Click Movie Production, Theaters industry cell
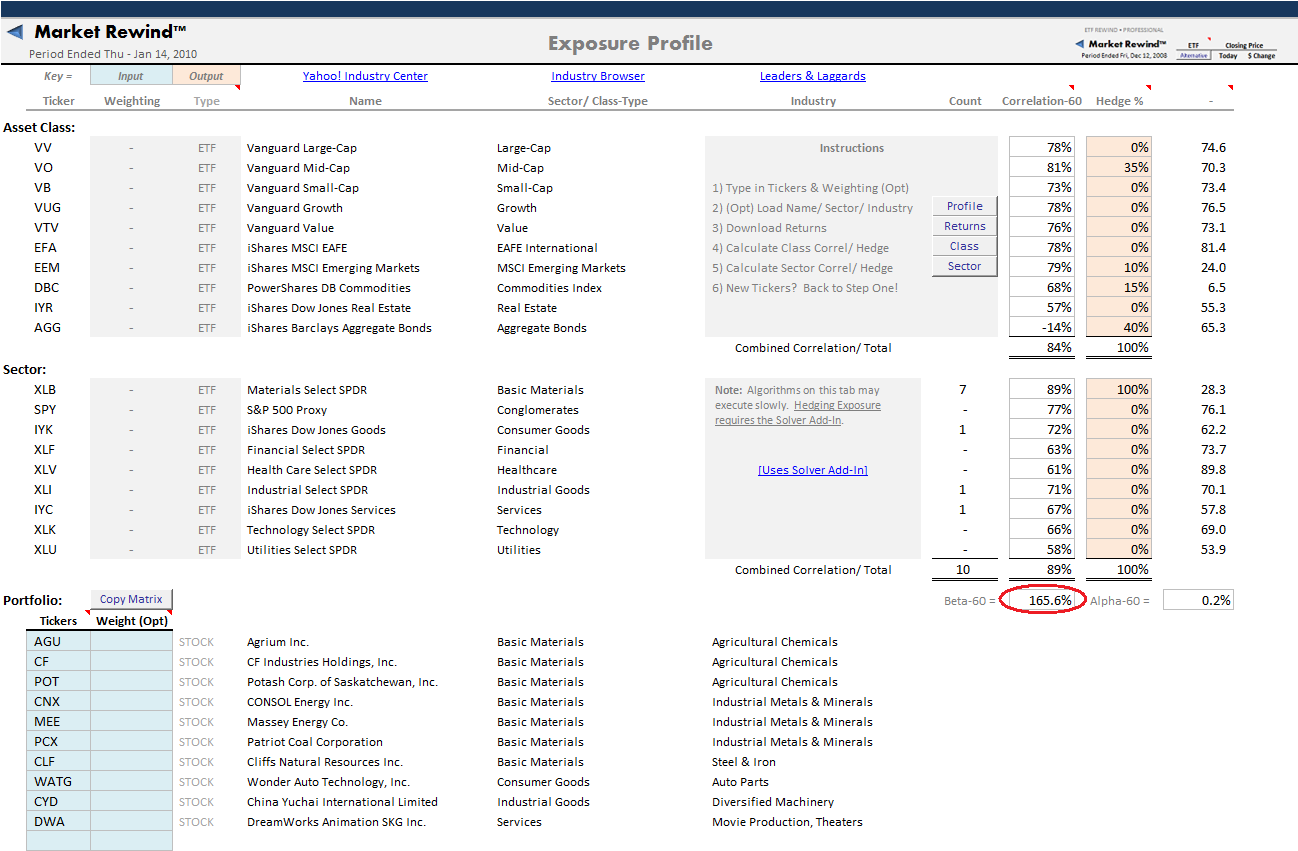This screenshot has width=1298, height=851. (787, 822)
